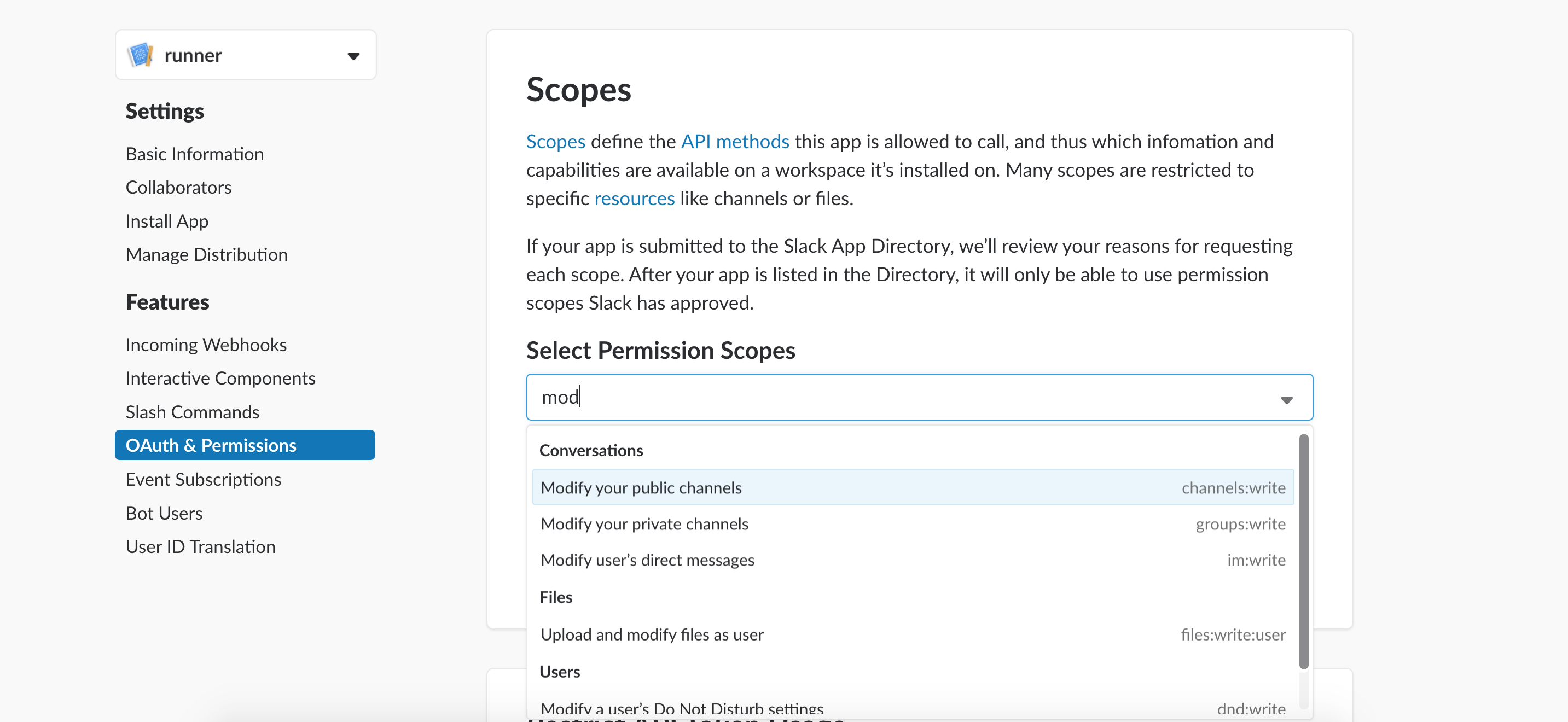Go to Basic Information settings

pyautogui.click(x=194, y=154)
